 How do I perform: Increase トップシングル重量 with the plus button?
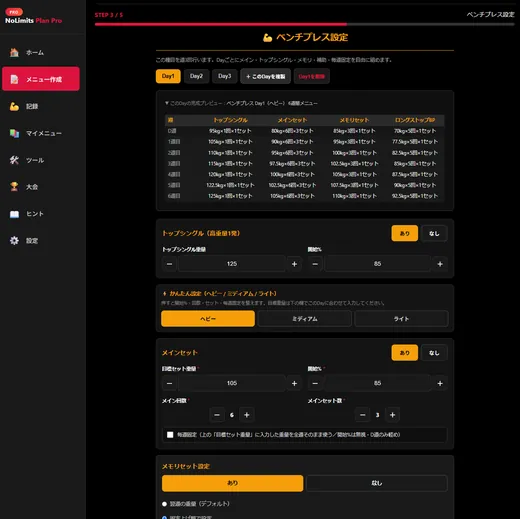point(294,264)
